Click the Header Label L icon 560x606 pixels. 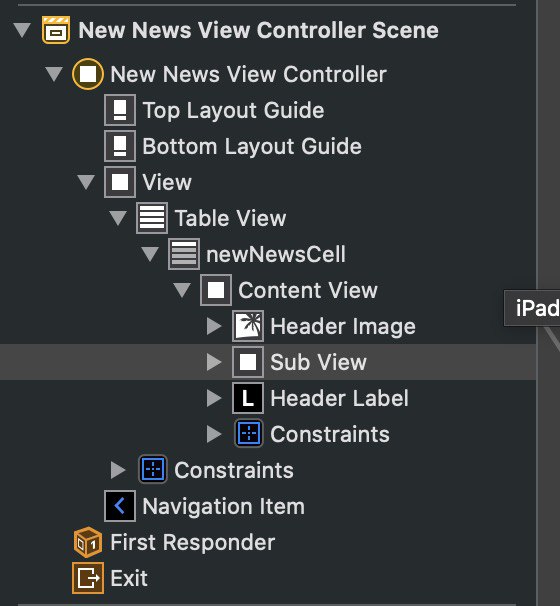[x=248, y=398]
